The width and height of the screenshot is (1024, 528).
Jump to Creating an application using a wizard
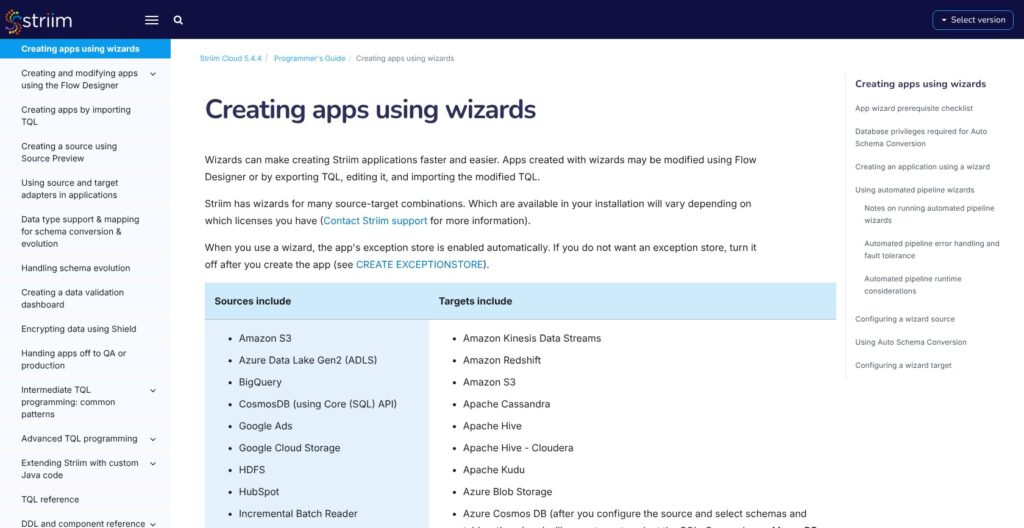click(x=922, y=167)
